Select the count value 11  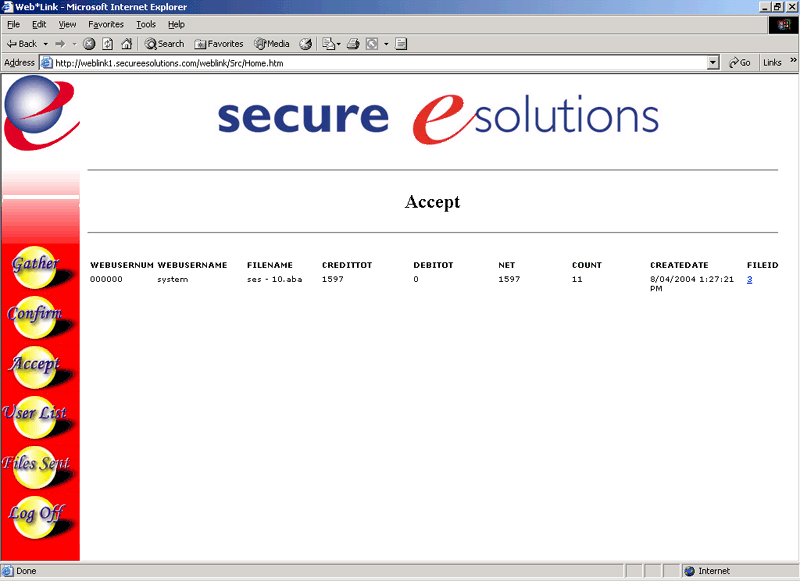(x=577, y=280)
